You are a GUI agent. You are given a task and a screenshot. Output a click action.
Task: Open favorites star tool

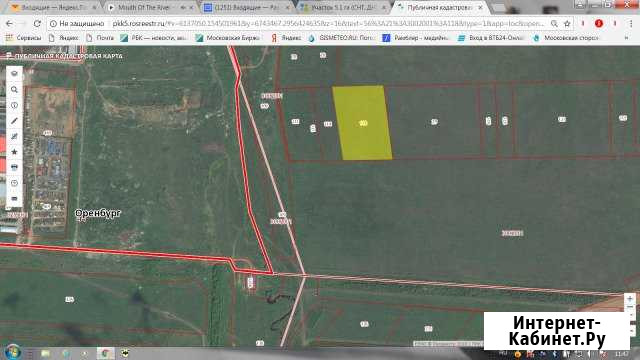(14, 152)
